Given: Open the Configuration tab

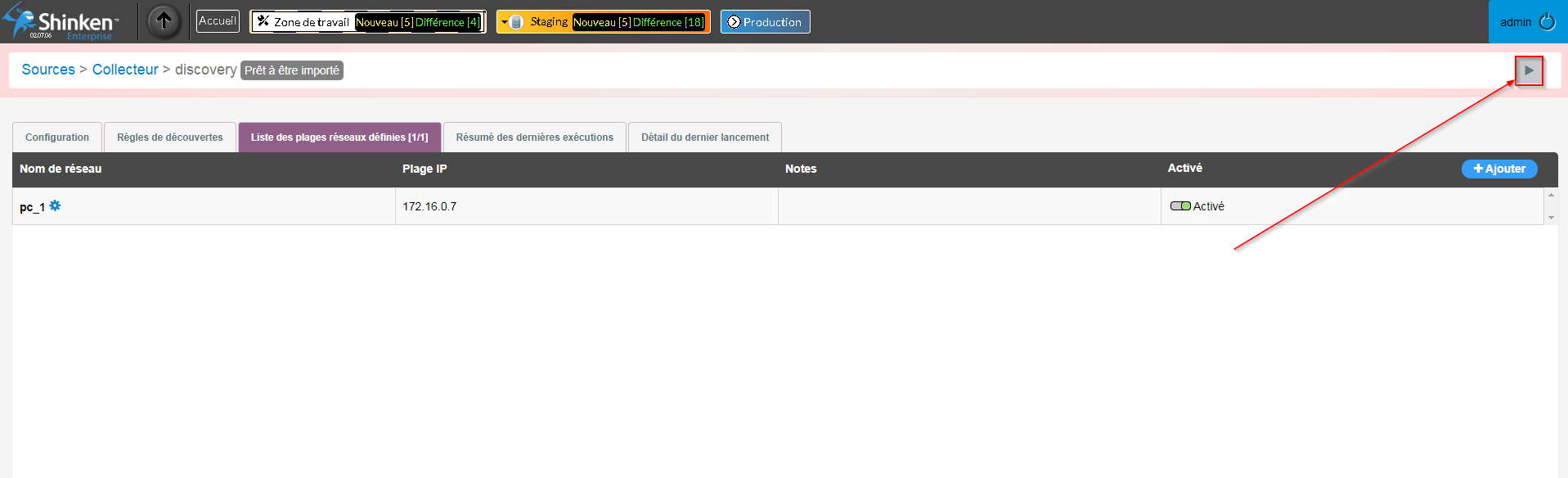Looking at the screenshot, I should pos(57,138).
